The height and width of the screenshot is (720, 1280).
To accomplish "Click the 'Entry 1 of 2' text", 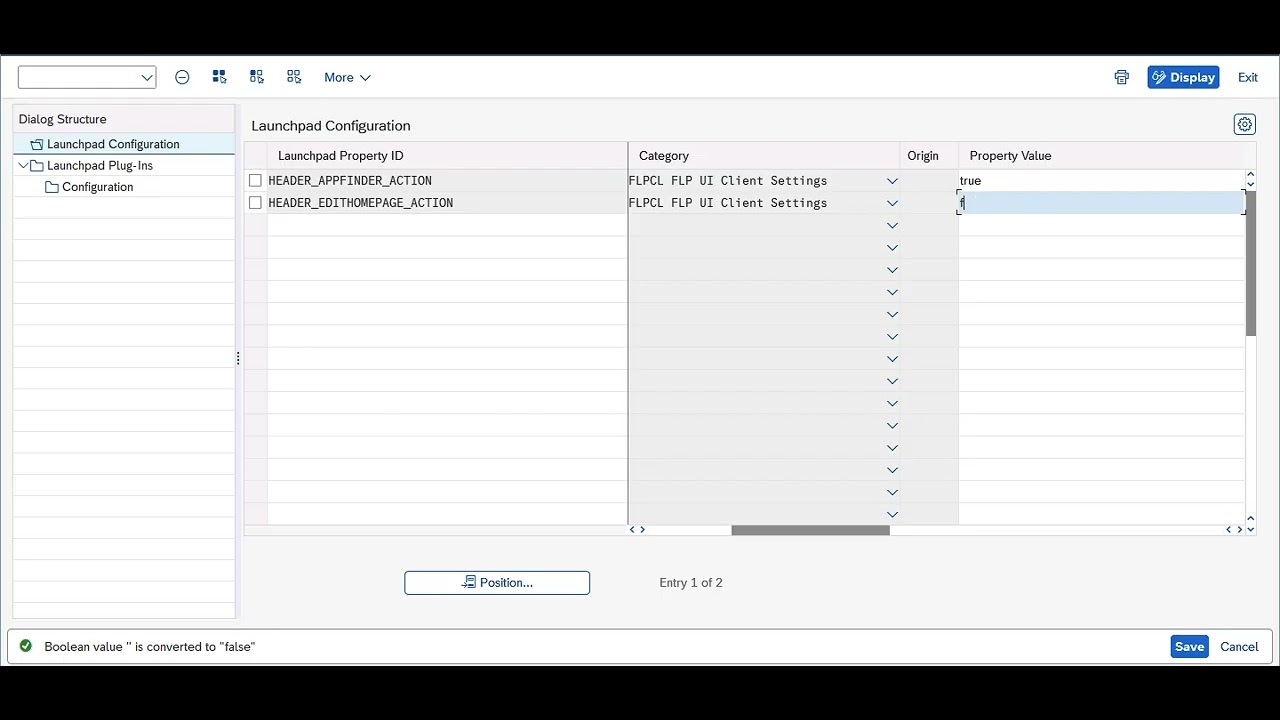I will point(691,583).
